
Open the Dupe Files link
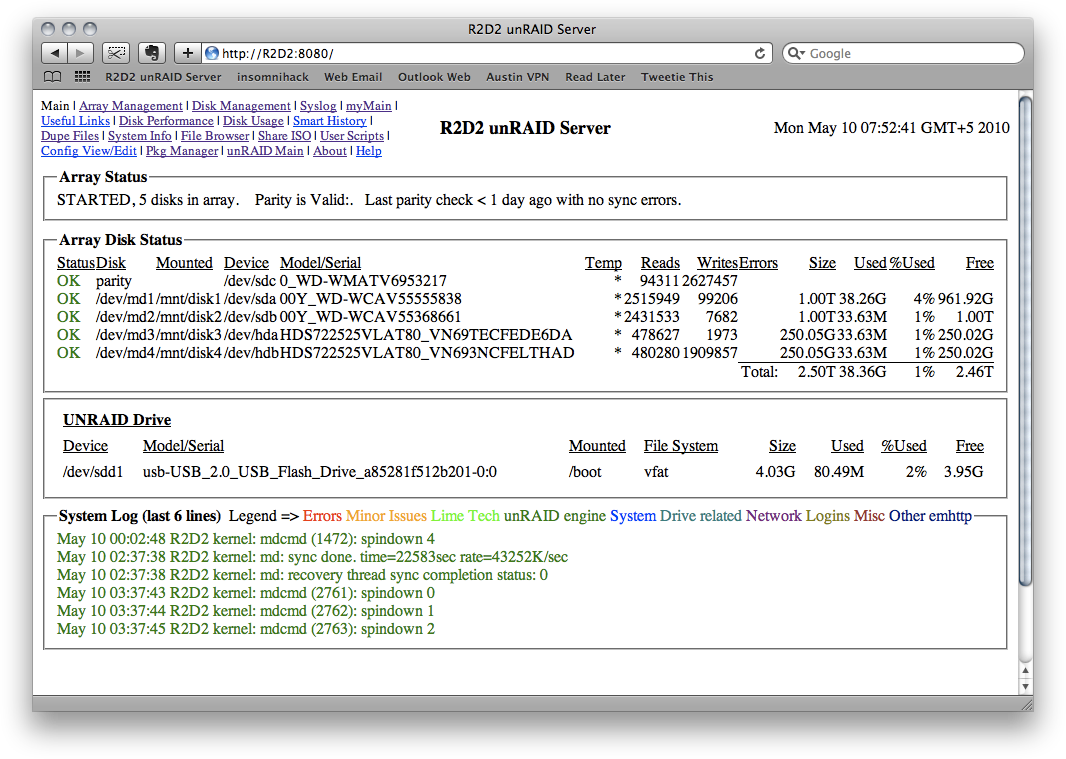69,135
